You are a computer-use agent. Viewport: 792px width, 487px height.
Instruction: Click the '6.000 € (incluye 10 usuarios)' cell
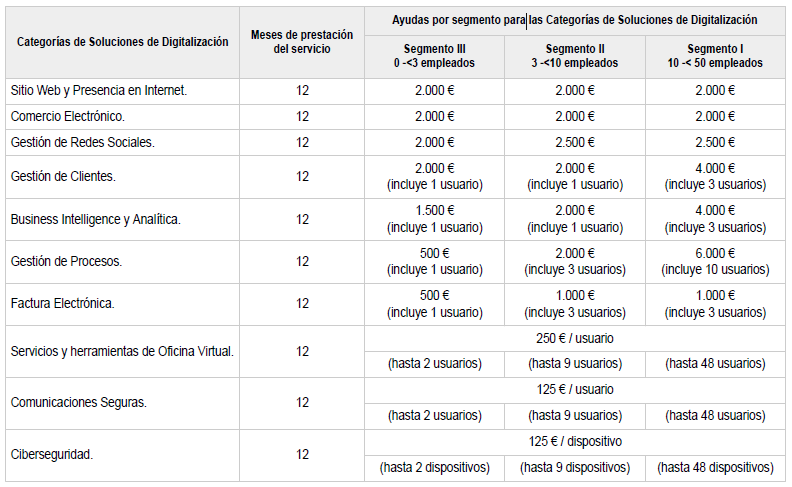pos(715,262)
